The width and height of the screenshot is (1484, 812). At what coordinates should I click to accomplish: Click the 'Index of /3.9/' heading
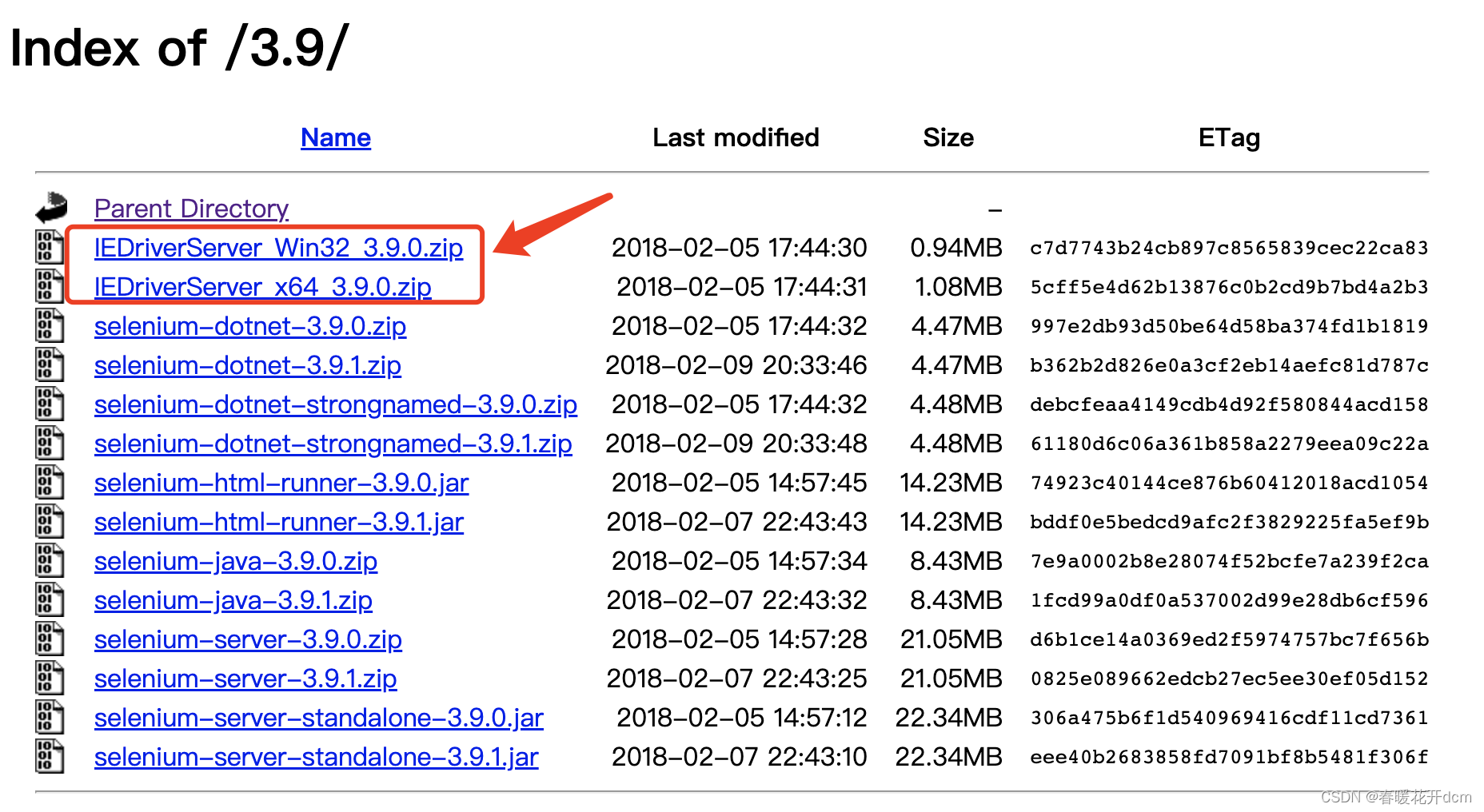click(x=180, y=47)
